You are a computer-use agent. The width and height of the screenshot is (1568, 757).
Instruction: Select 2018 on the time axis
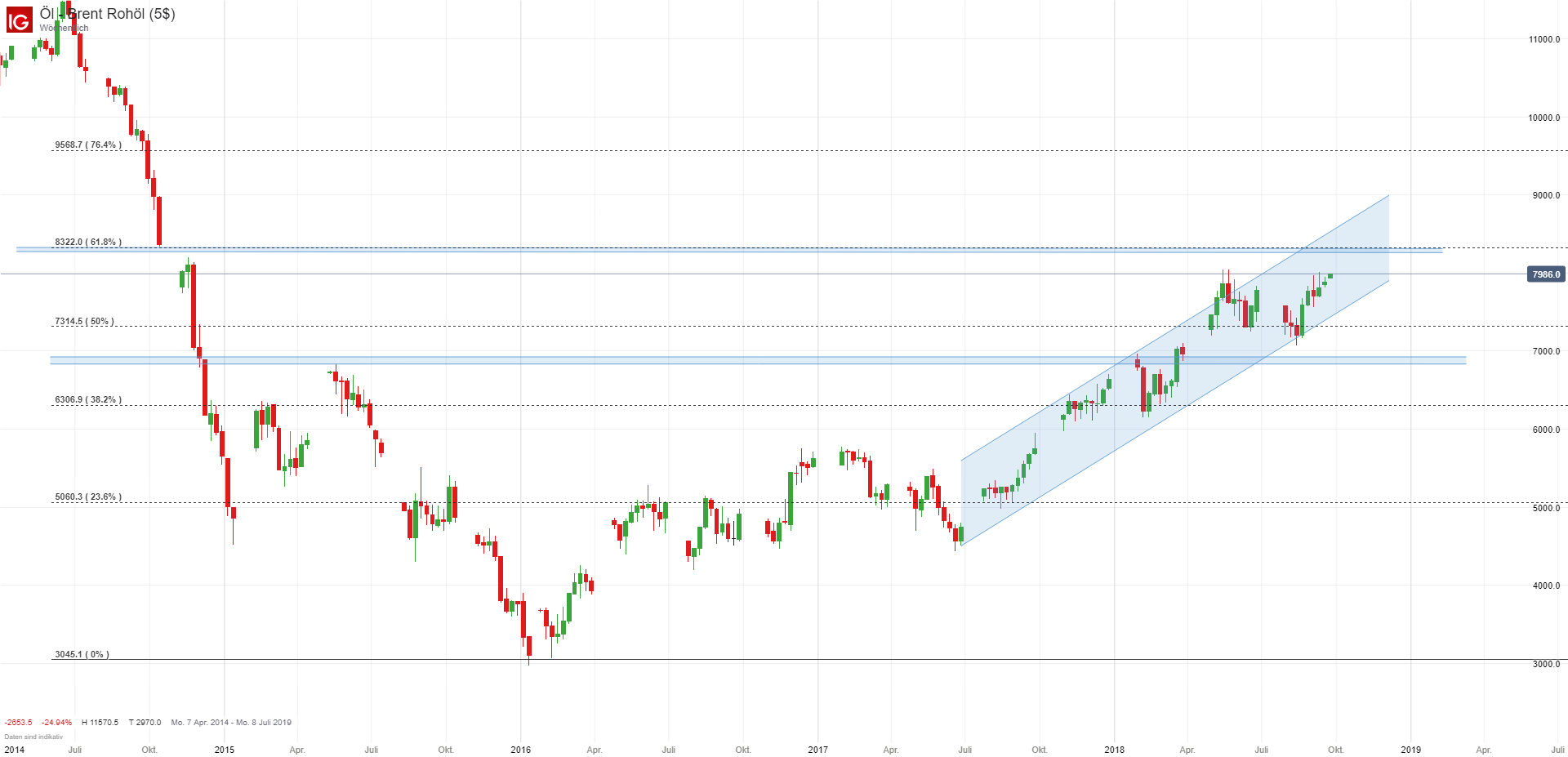1114,750
